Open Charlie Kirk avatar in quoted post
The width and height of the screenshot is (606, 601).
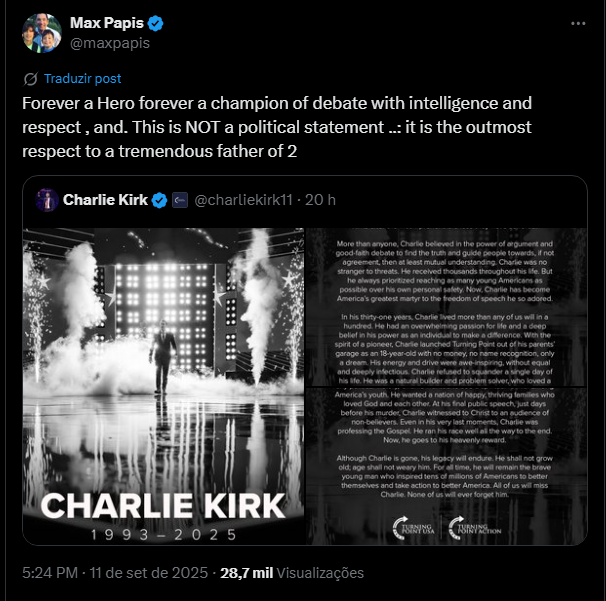(46, 200)
